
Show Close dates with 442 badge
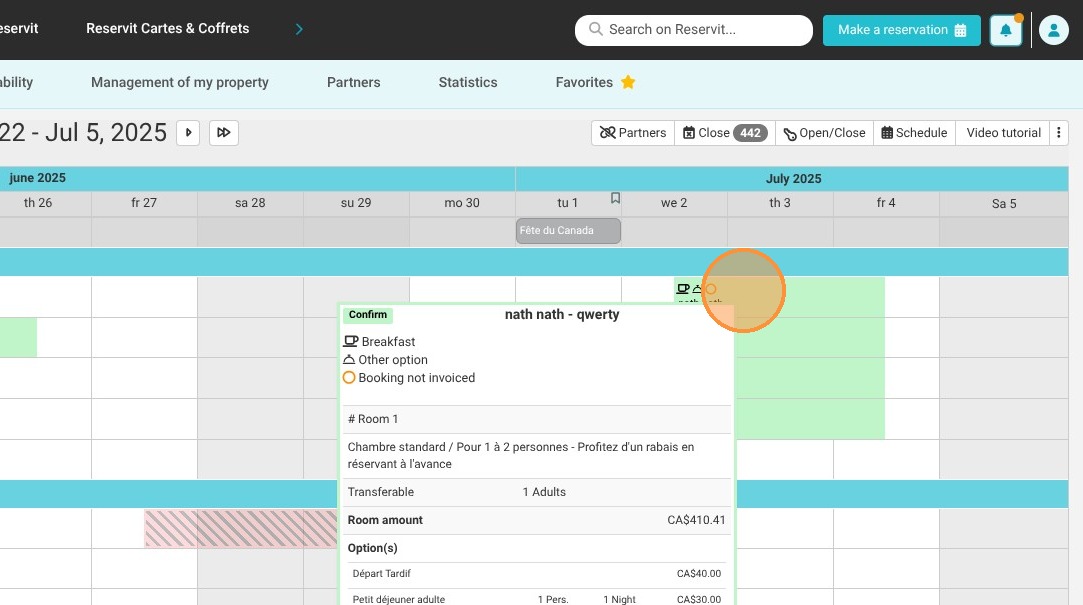[x=725, y=133]
